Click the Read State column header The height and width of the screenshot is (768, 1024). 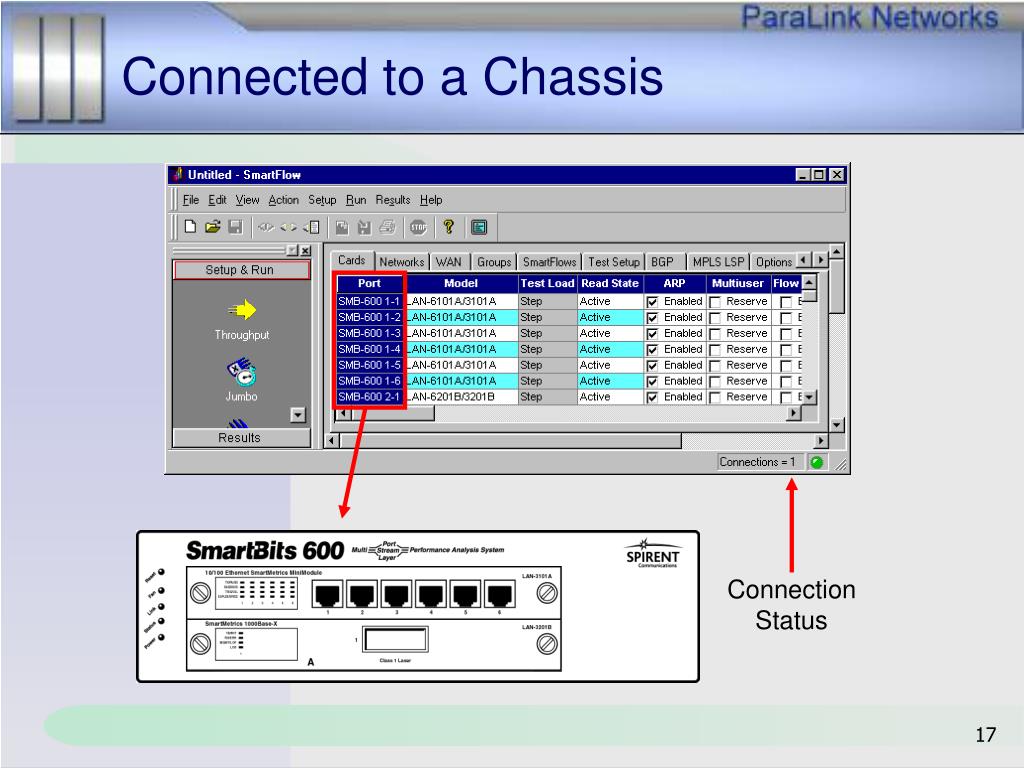tap(610, 283)
